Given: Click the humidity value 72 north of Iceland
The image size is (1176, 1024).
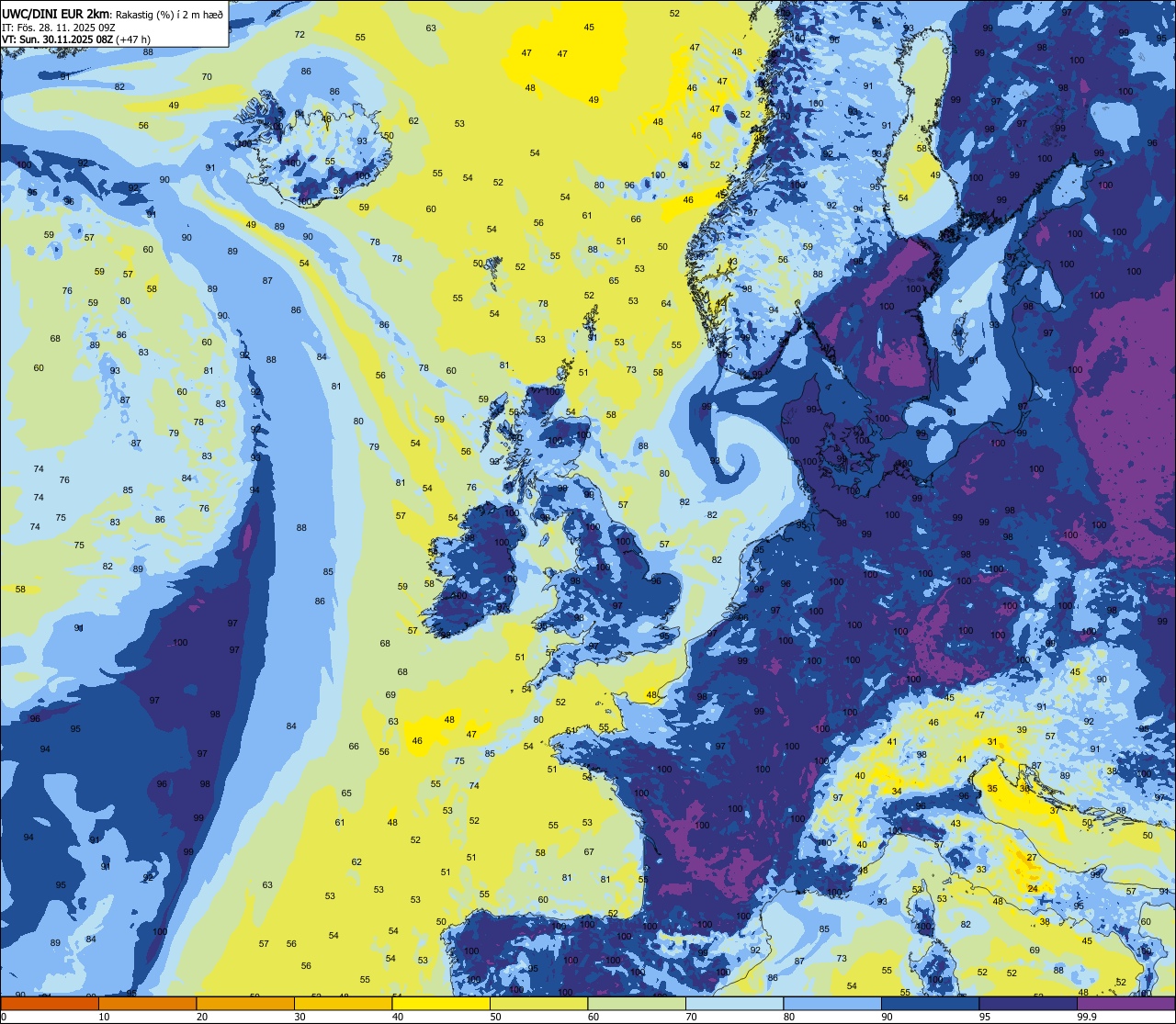Looking at the screenshot, I should [x=300, y=34].
